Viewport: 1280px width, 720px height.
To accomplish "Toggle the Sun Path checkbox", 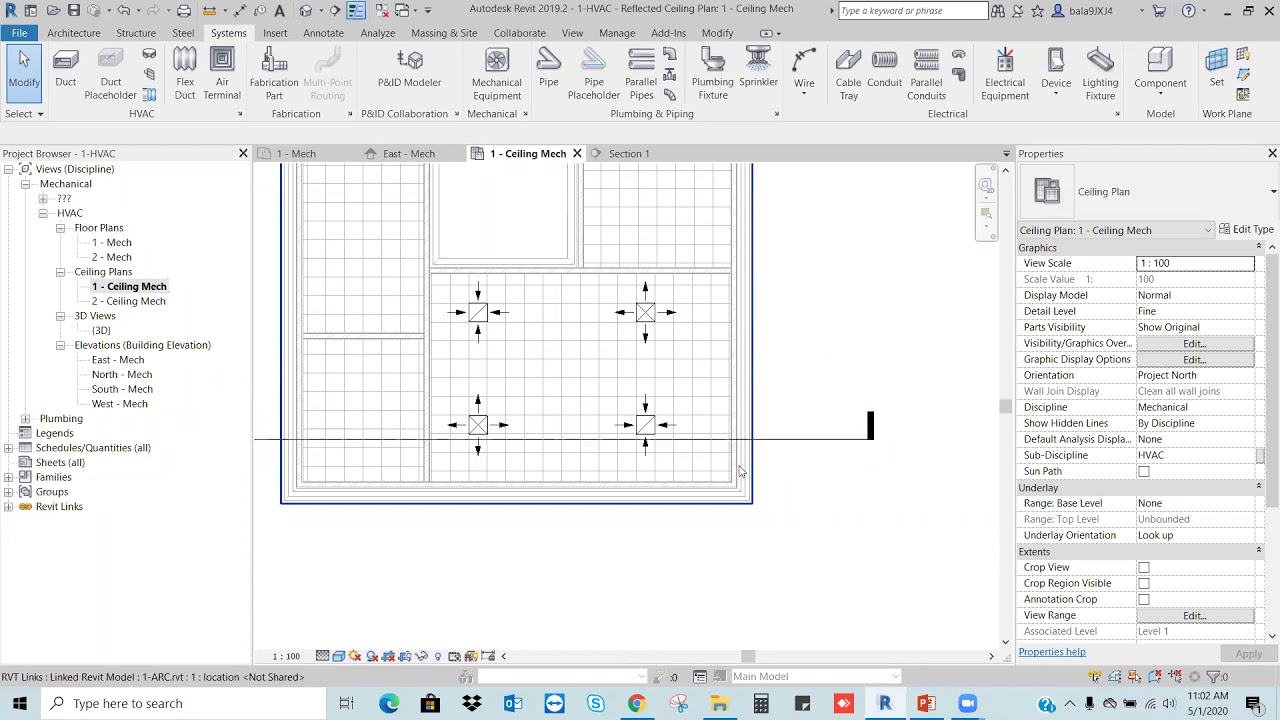I will point(1144,472).
